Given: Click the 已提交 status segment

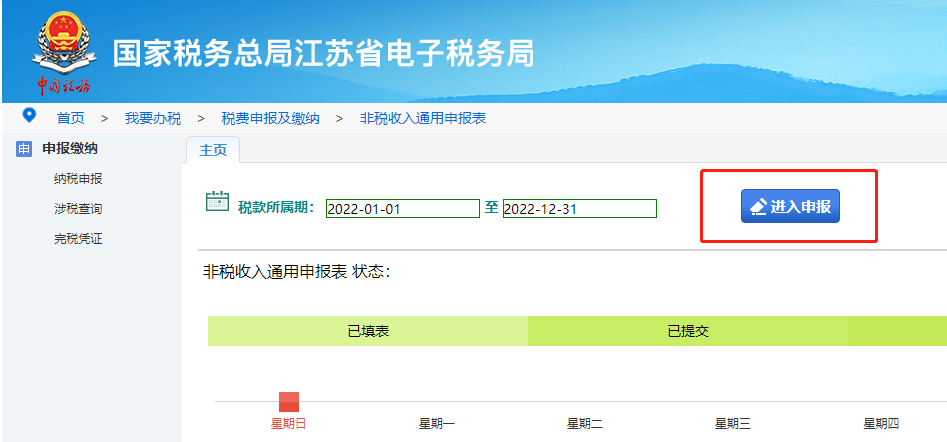Looking at the screenshot, I should point(688,331).
